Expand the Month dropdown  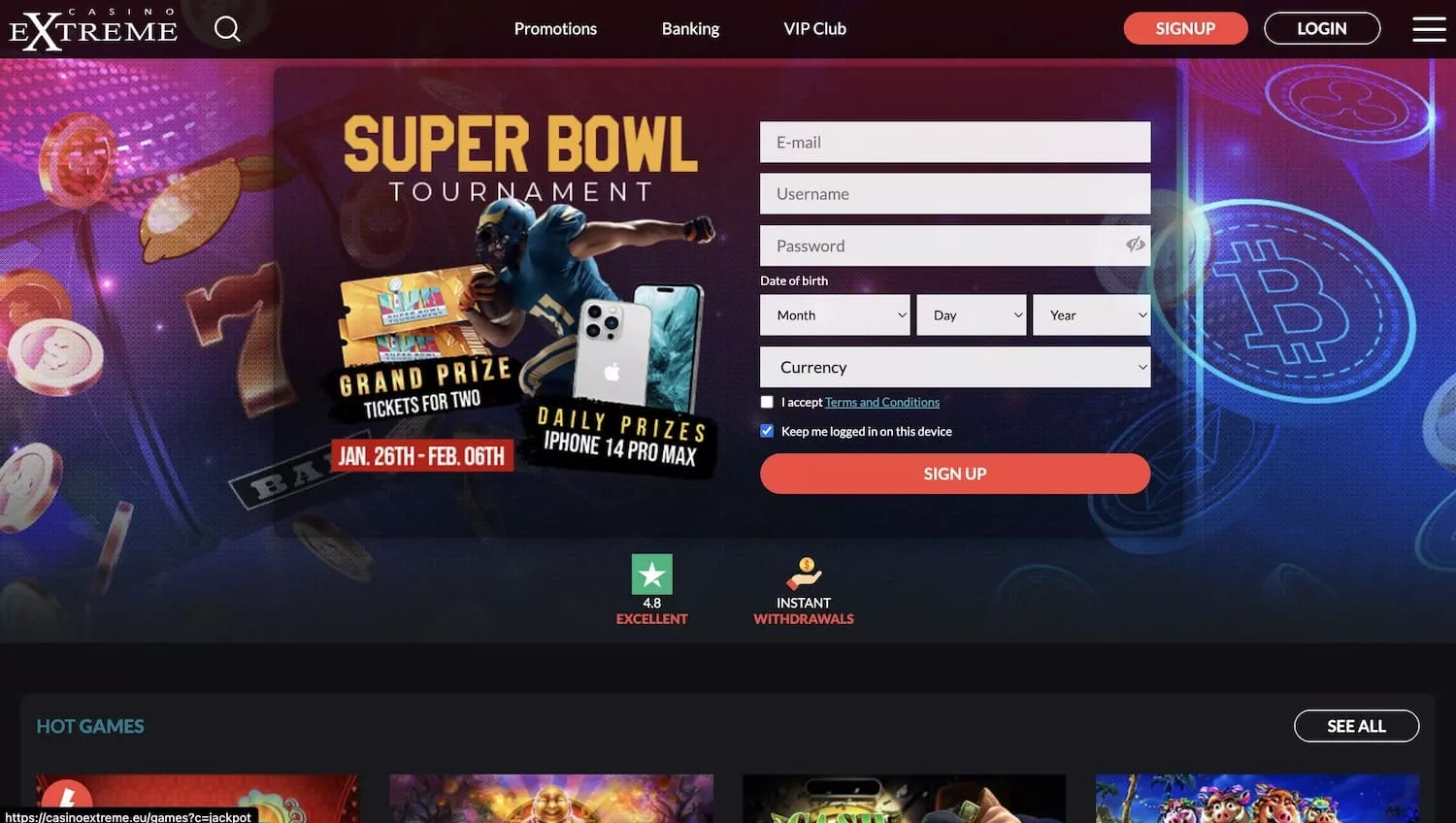[x=835, y=315]
